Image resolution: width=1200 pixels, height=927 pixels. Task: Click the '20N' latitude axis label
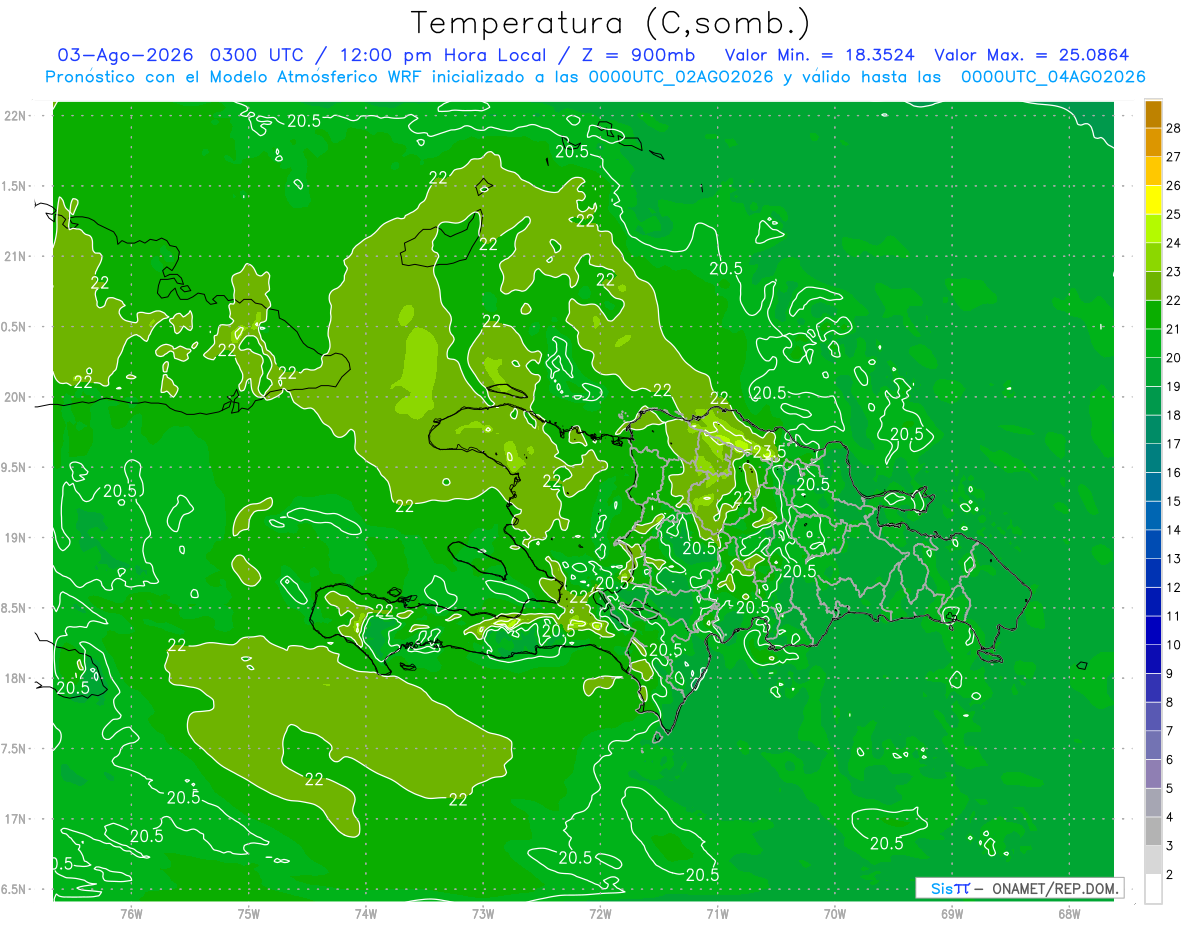coord(17,397)
